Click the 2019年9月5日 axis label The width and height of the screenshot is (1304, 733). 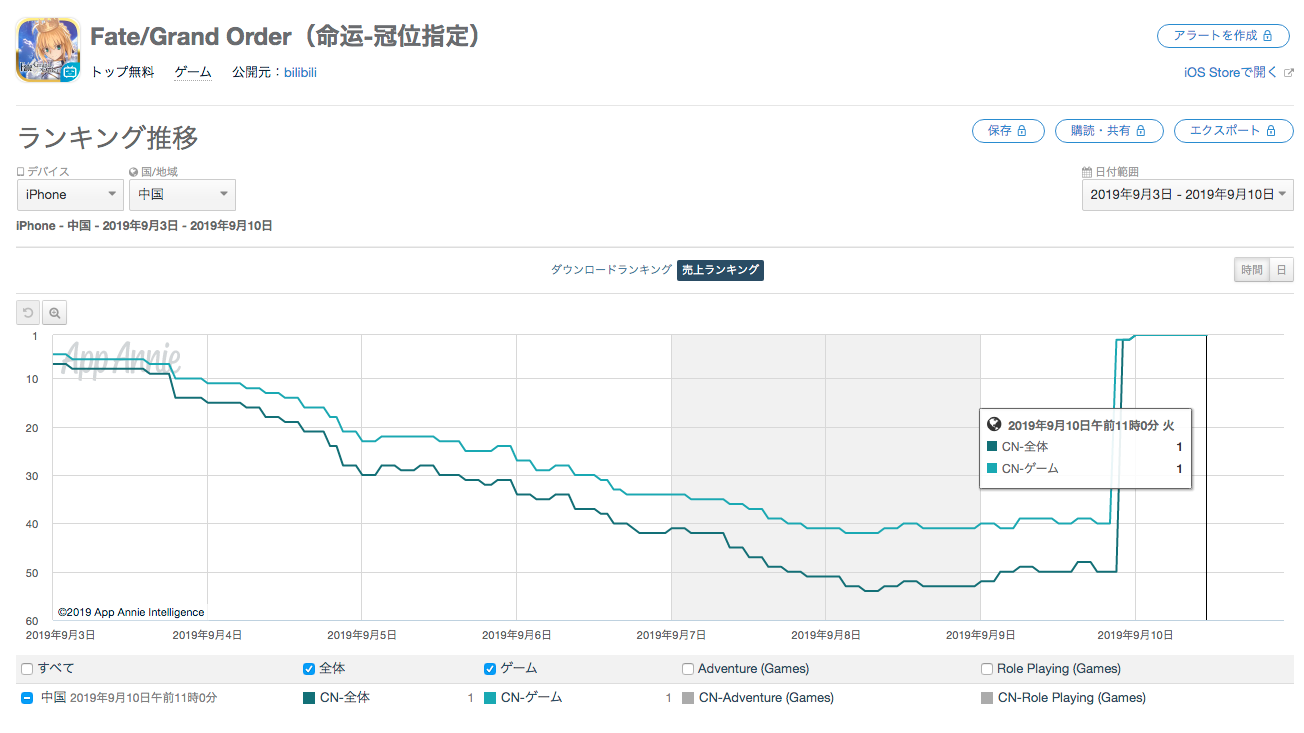(x=362, y=634)
